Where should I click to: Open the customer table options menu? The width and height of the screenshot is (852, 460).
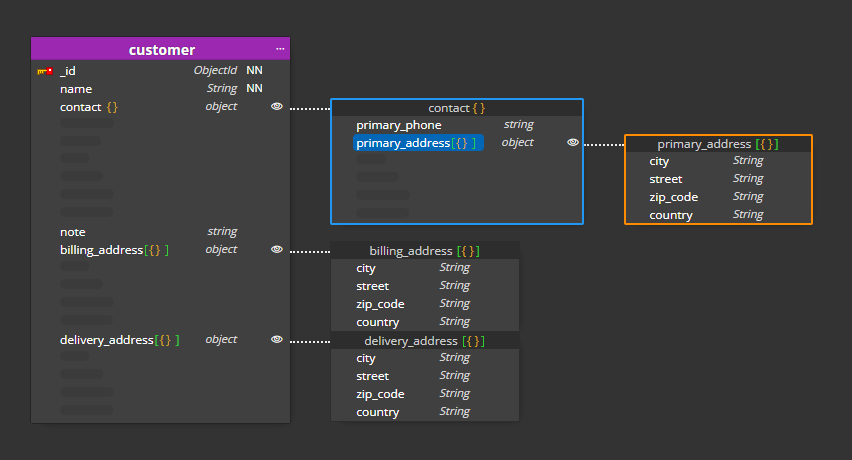280,49
